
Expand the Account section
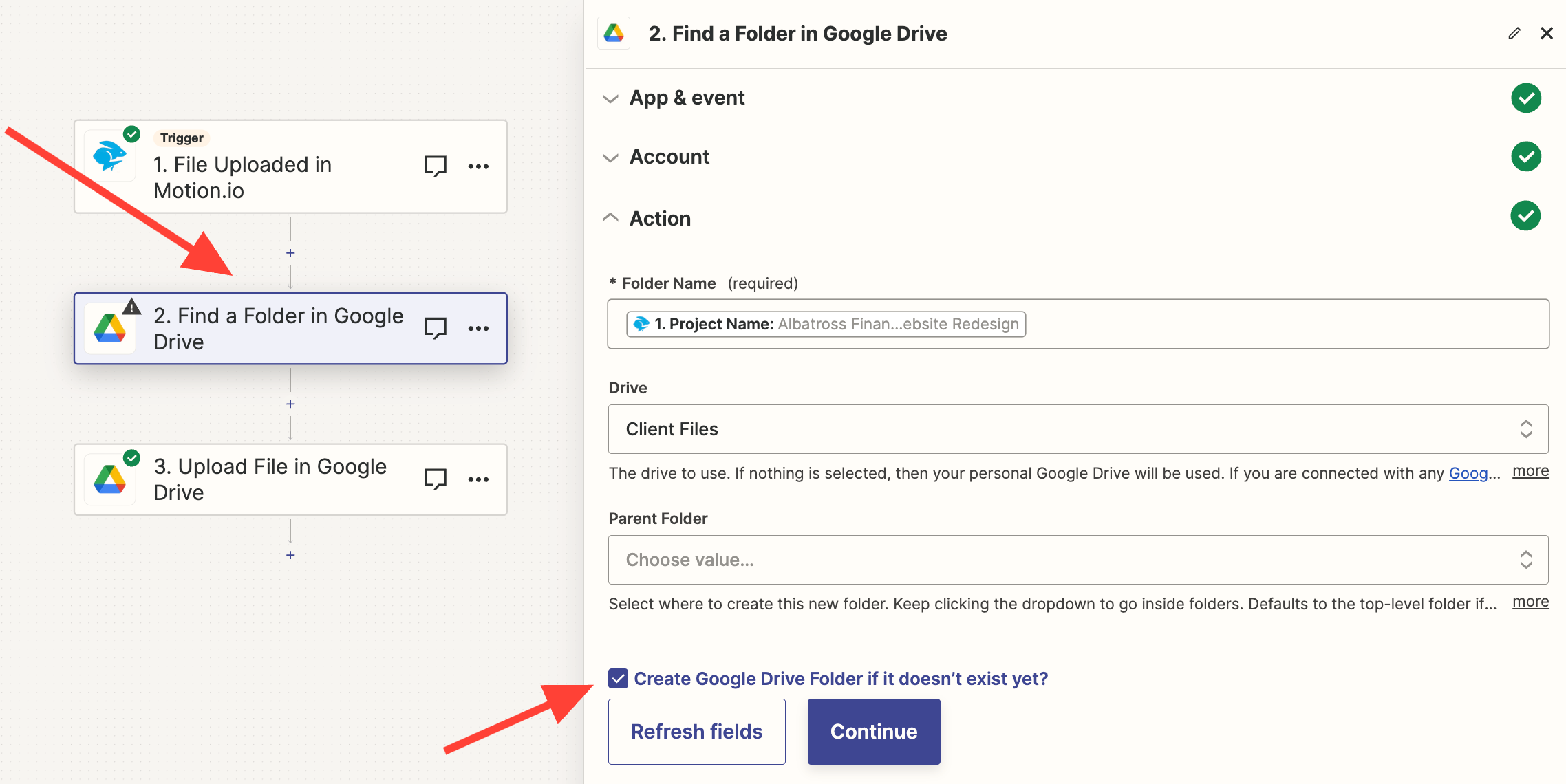click(669, 157)
